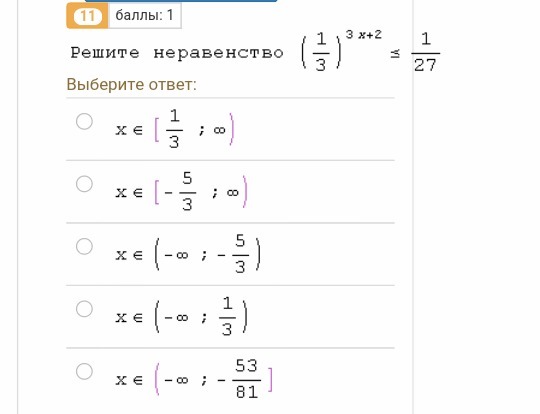Image resolution: width=540 pixels, height=414 pixels.
Task: Click the answer text x ∈ (-∞; 1/3)
Action: coord(181,317)
